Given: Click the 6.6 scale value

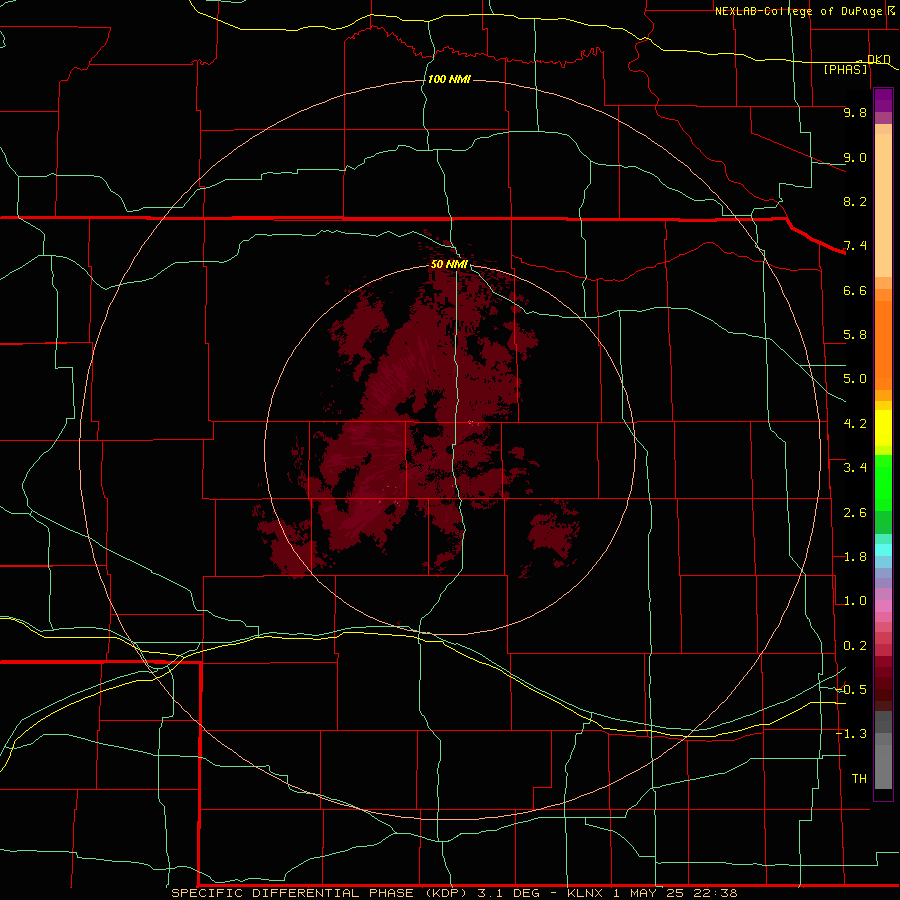Looking at the screenshot, I should coord(855,290).
